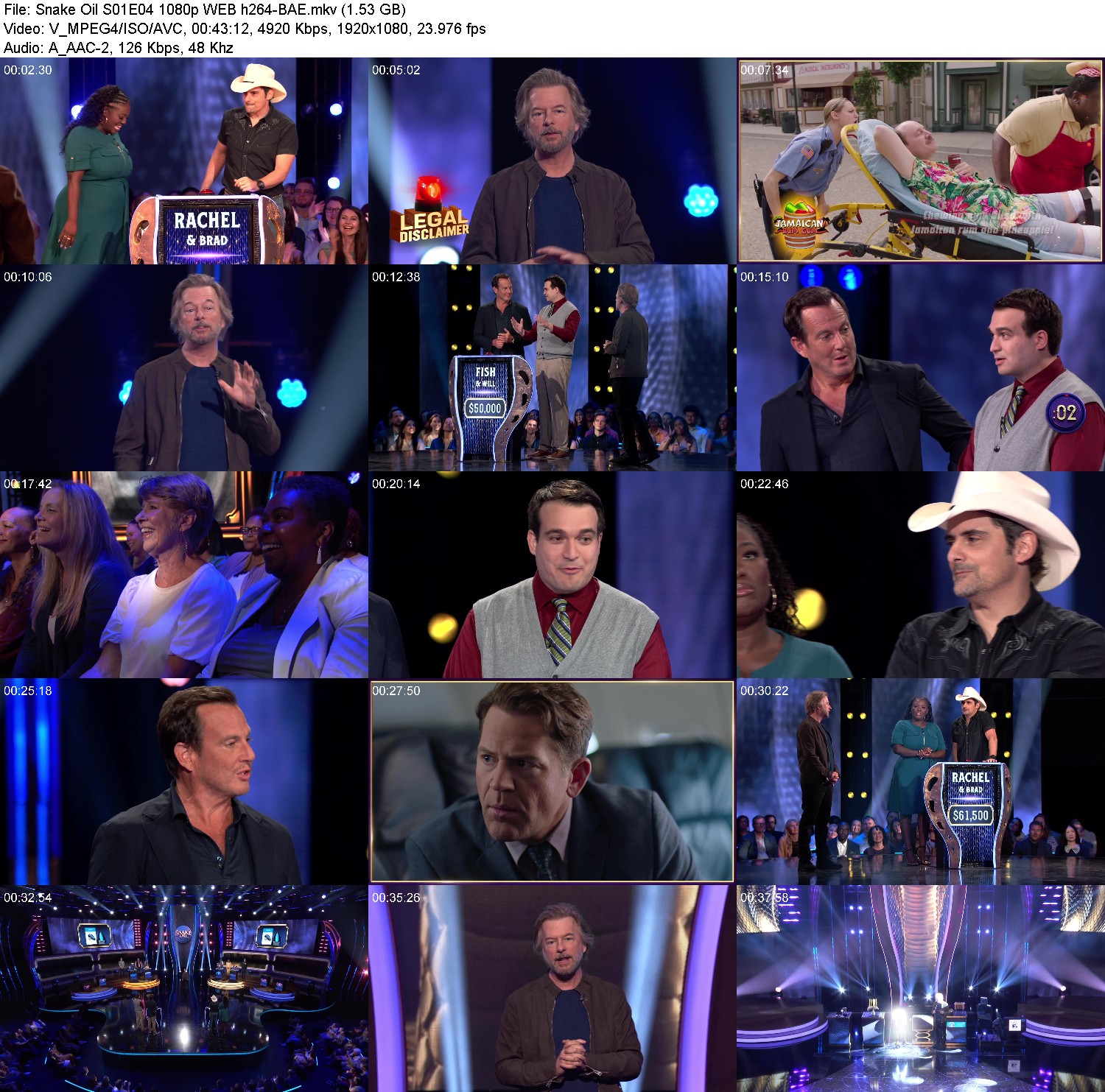The height and width of the screenshot is (1092, 1105).
Task: Select the thumbnail timestamped 00:32:54
Action: point(184,989)
